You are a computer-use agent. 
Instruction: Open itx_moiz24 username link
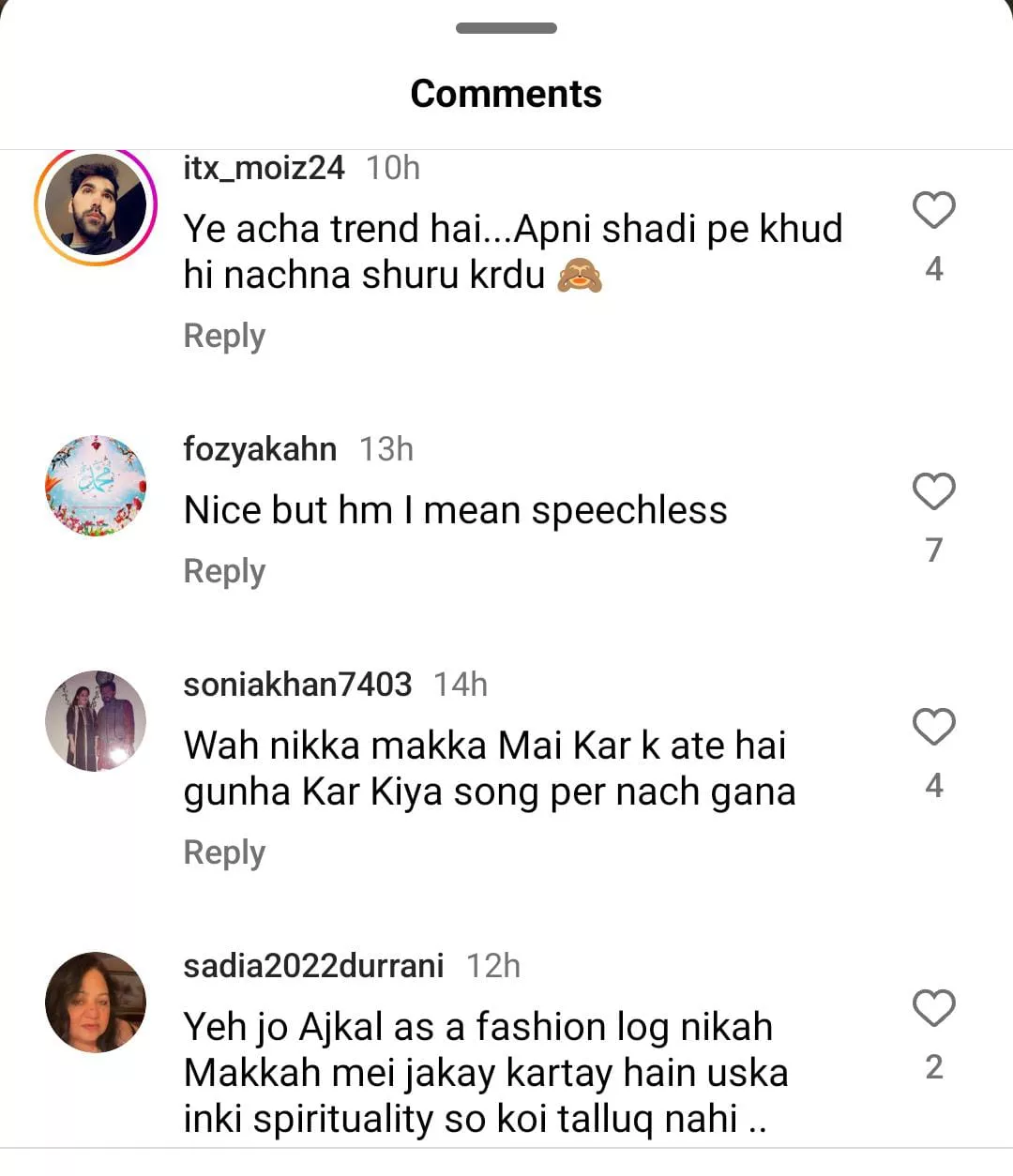[x=264, y=168]
